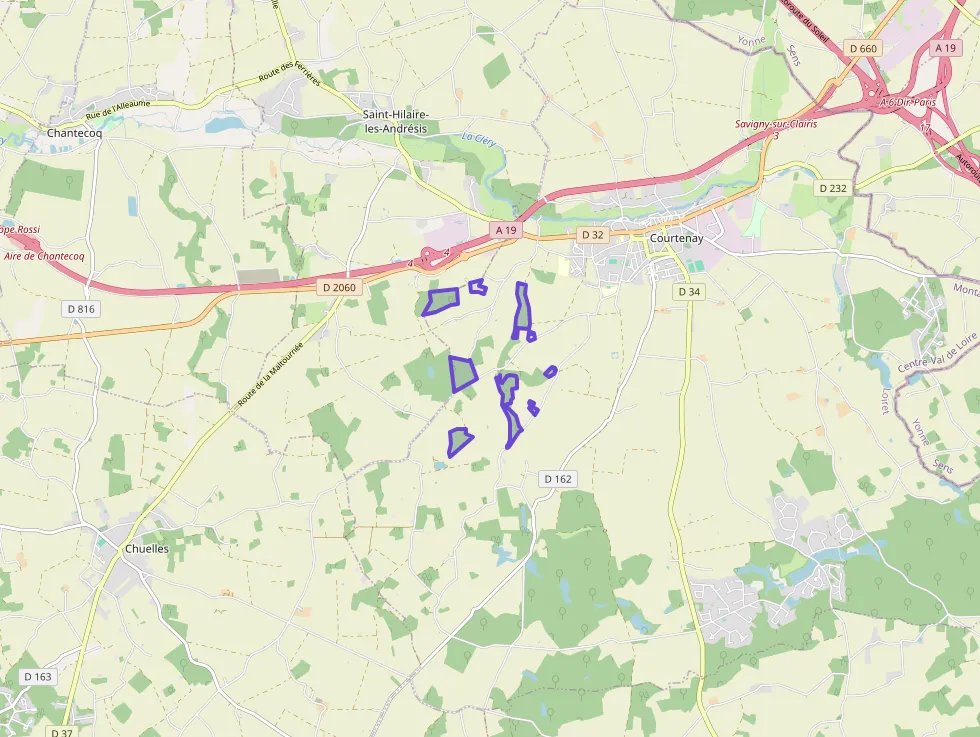Click the Route de la Maltournée road label

270,374
